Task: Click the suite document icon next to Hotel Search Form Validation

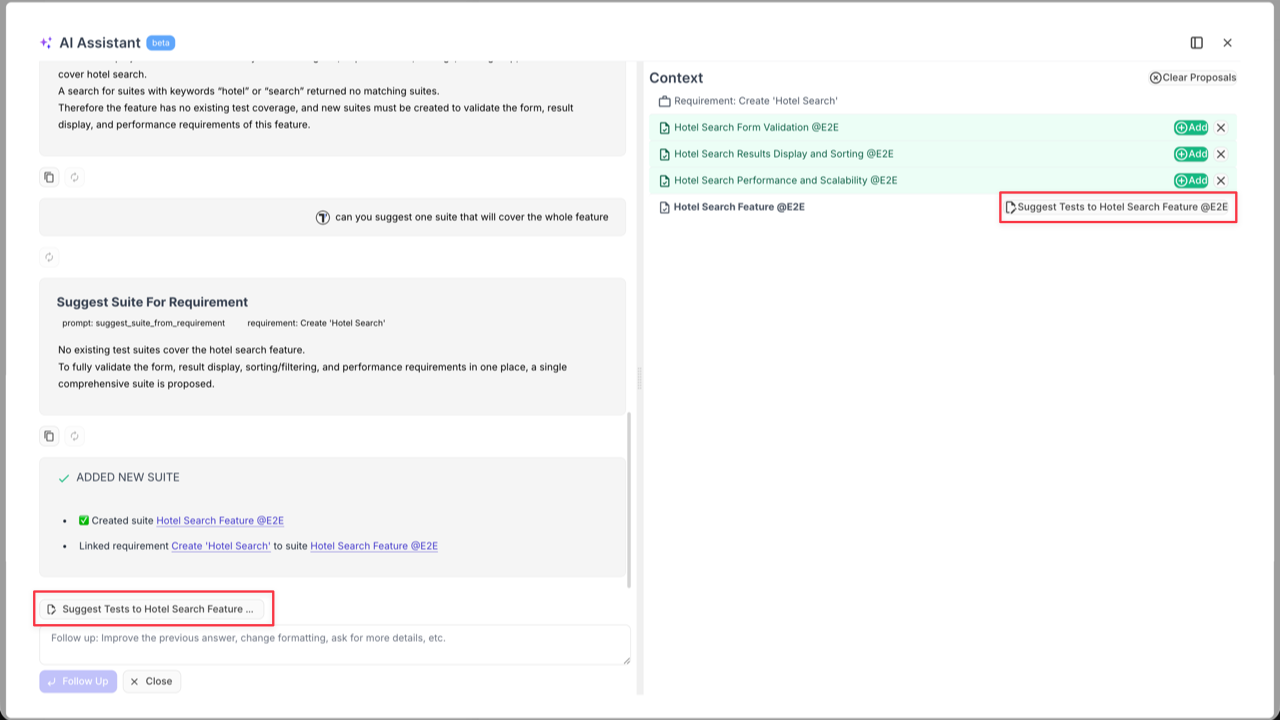Action: [664, 127]
